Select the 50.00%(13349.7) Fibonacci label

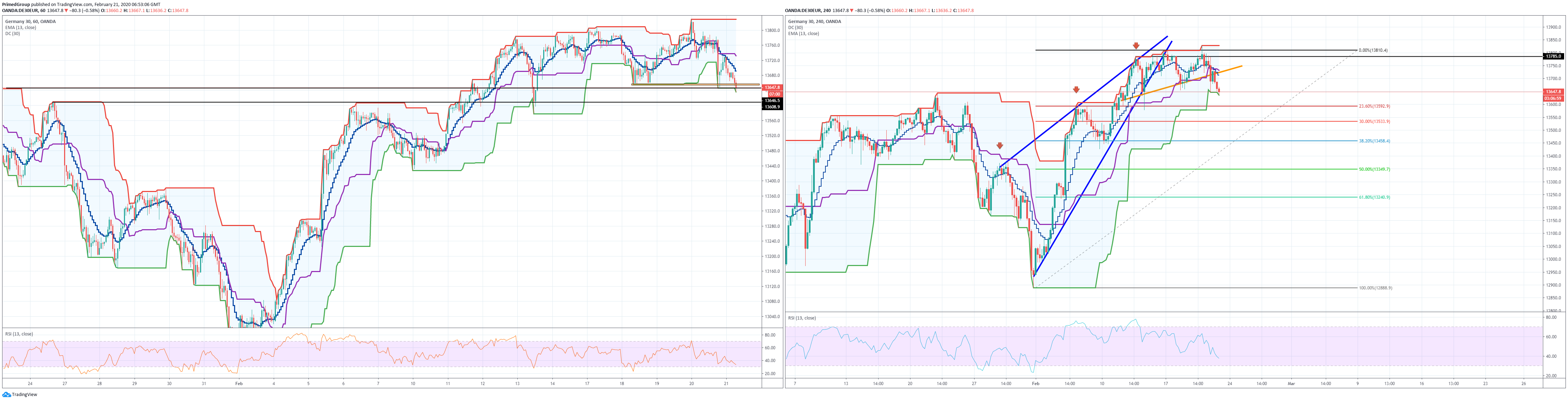click(1374, 169)
